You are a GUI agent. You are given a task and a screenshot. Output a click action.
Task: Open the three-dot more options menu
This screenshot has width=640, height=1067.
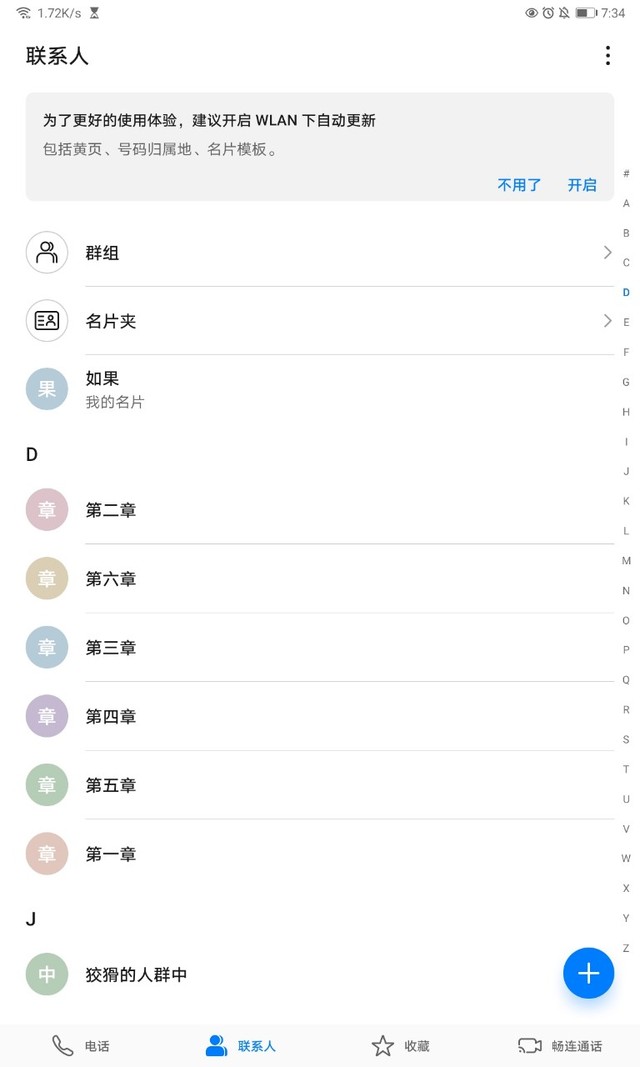tap(607, 56)
